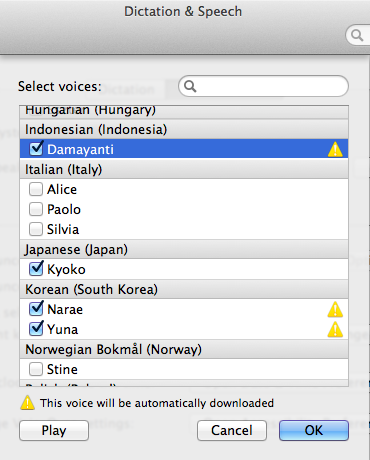The height and width of the screenshot is (460, 370).
Task: Select the Alice voice name
Action: pyautogui.click(x=62, y=189)
